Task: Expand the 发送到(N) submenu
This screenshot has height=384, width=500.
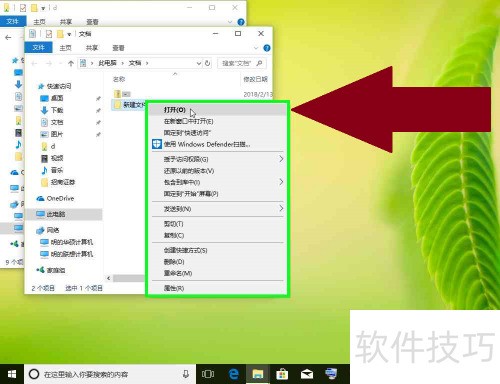Action: [281, 209]
